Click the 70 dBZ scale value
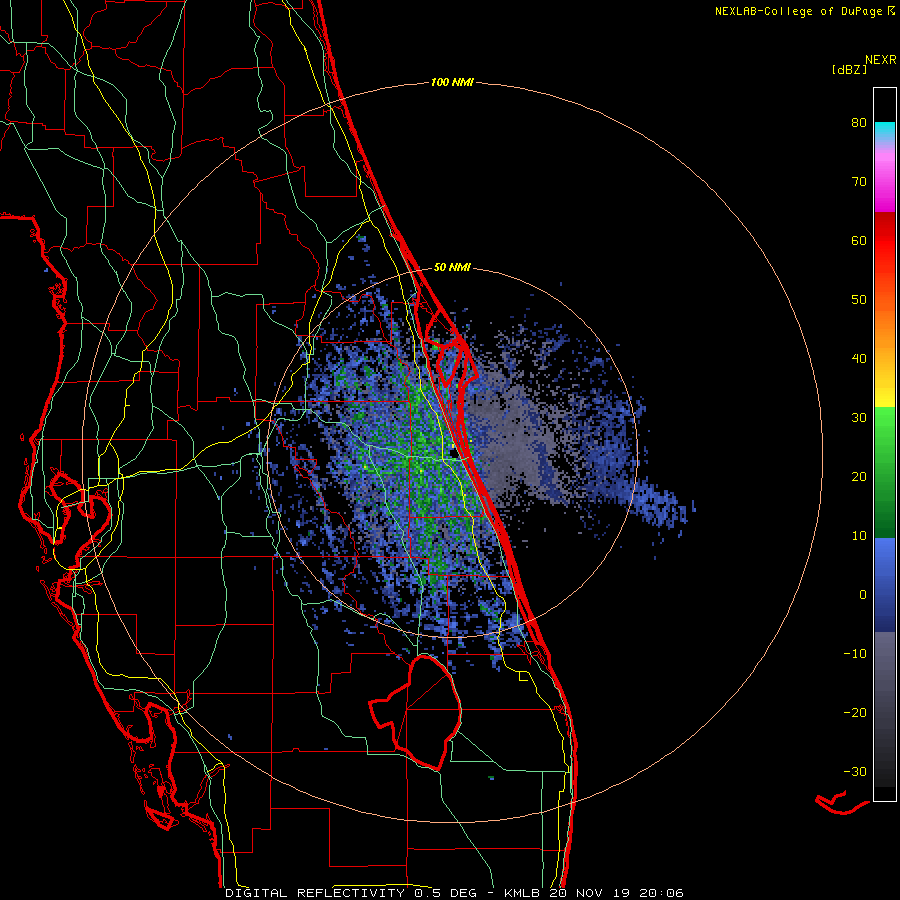900x900 pixels. click(859, 182)
